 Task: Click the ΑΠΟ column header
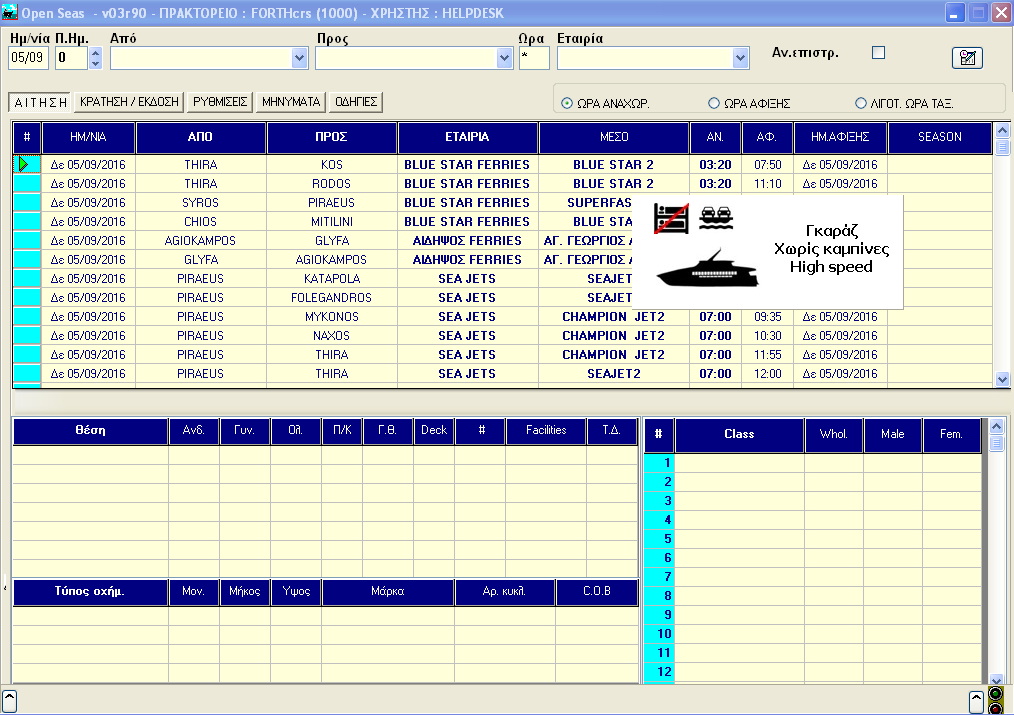[x=200, y=137]
